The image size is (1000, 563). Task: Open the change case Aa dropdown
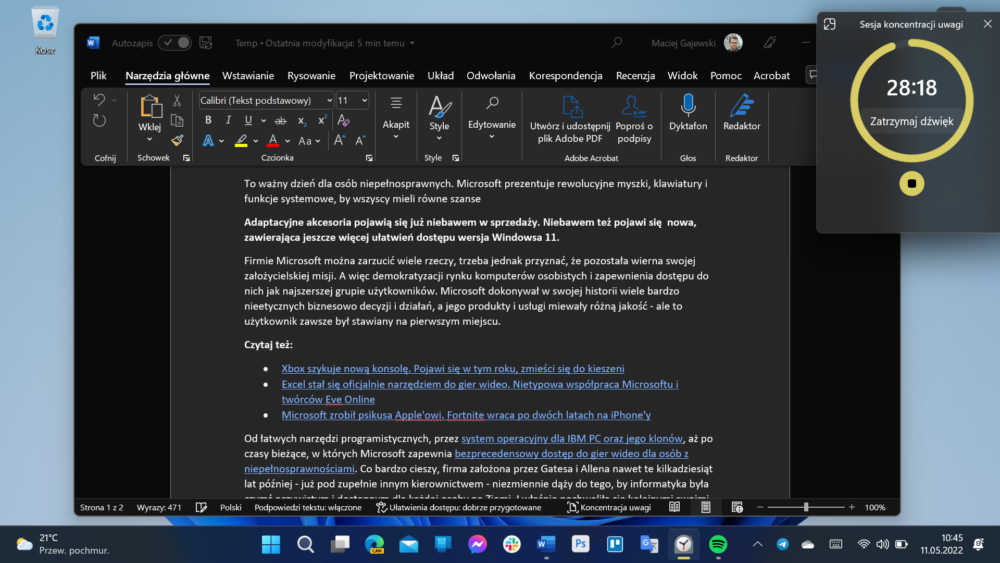(x=309, y=141)
